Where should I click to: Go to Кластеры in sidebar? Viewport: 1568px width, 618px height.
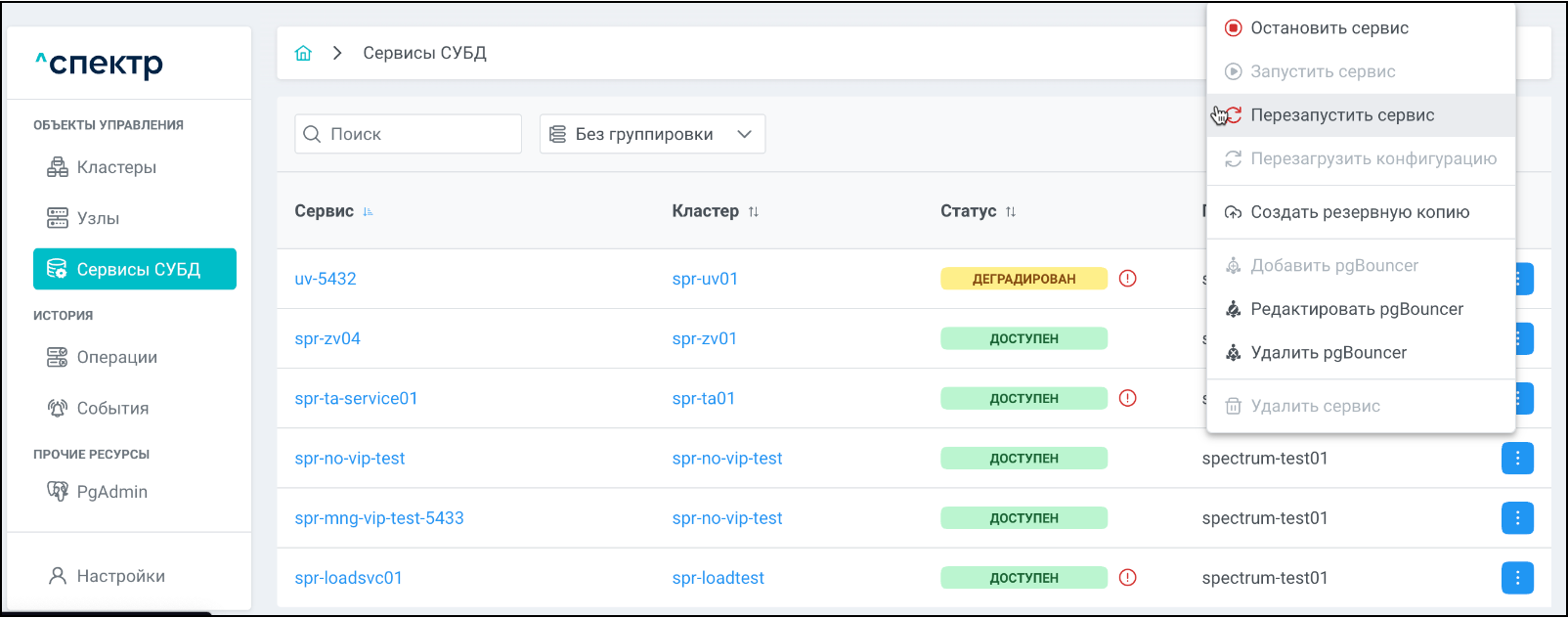tap(116, 167)
